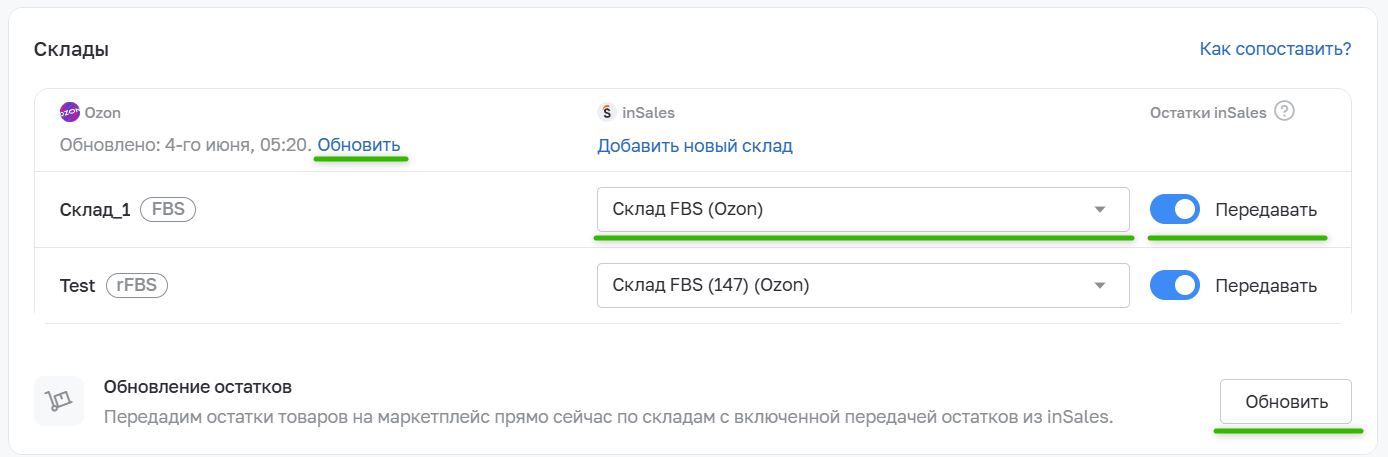Click the arrow of the Test warehouse selector

[x=1100, y=285]
